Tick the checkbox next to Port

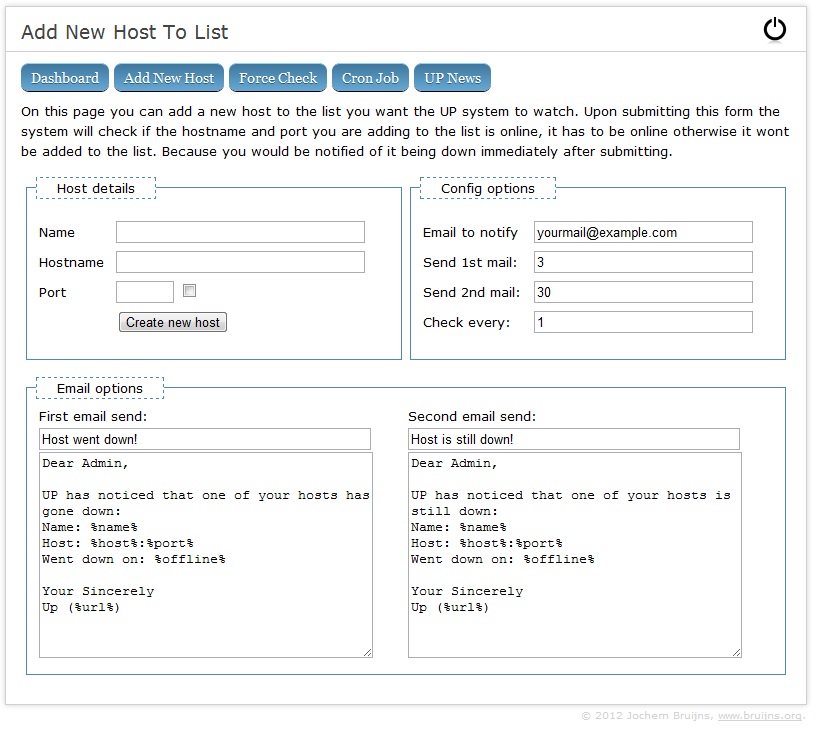click(x=189, y=290)
